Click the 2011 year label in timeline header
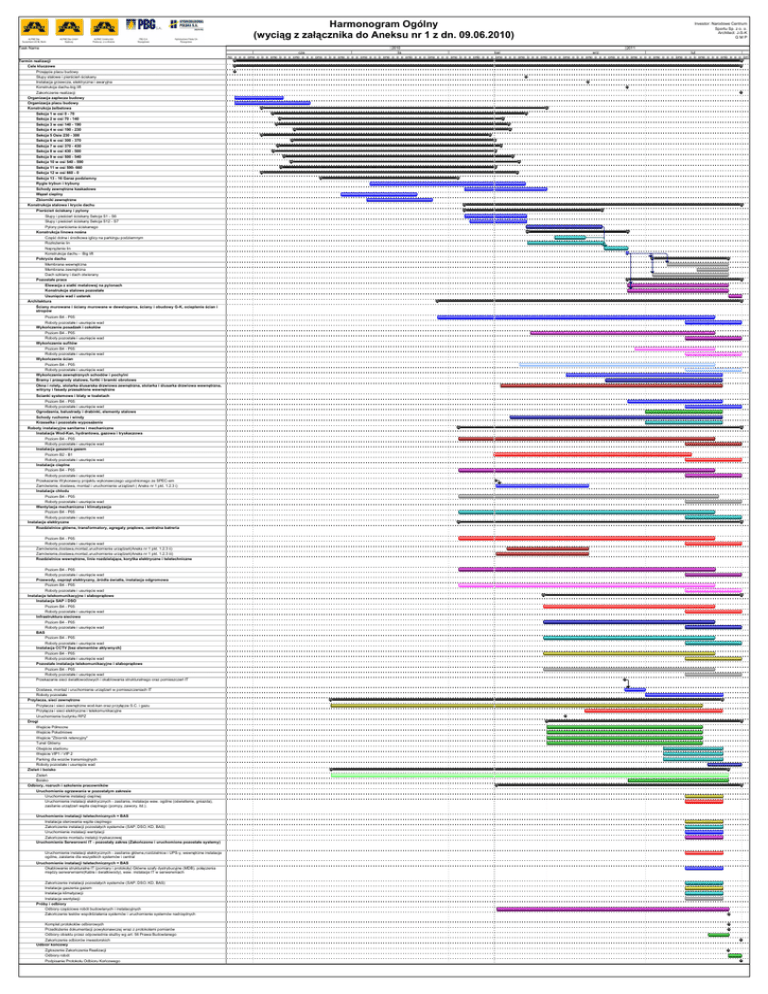 [632, 46]
